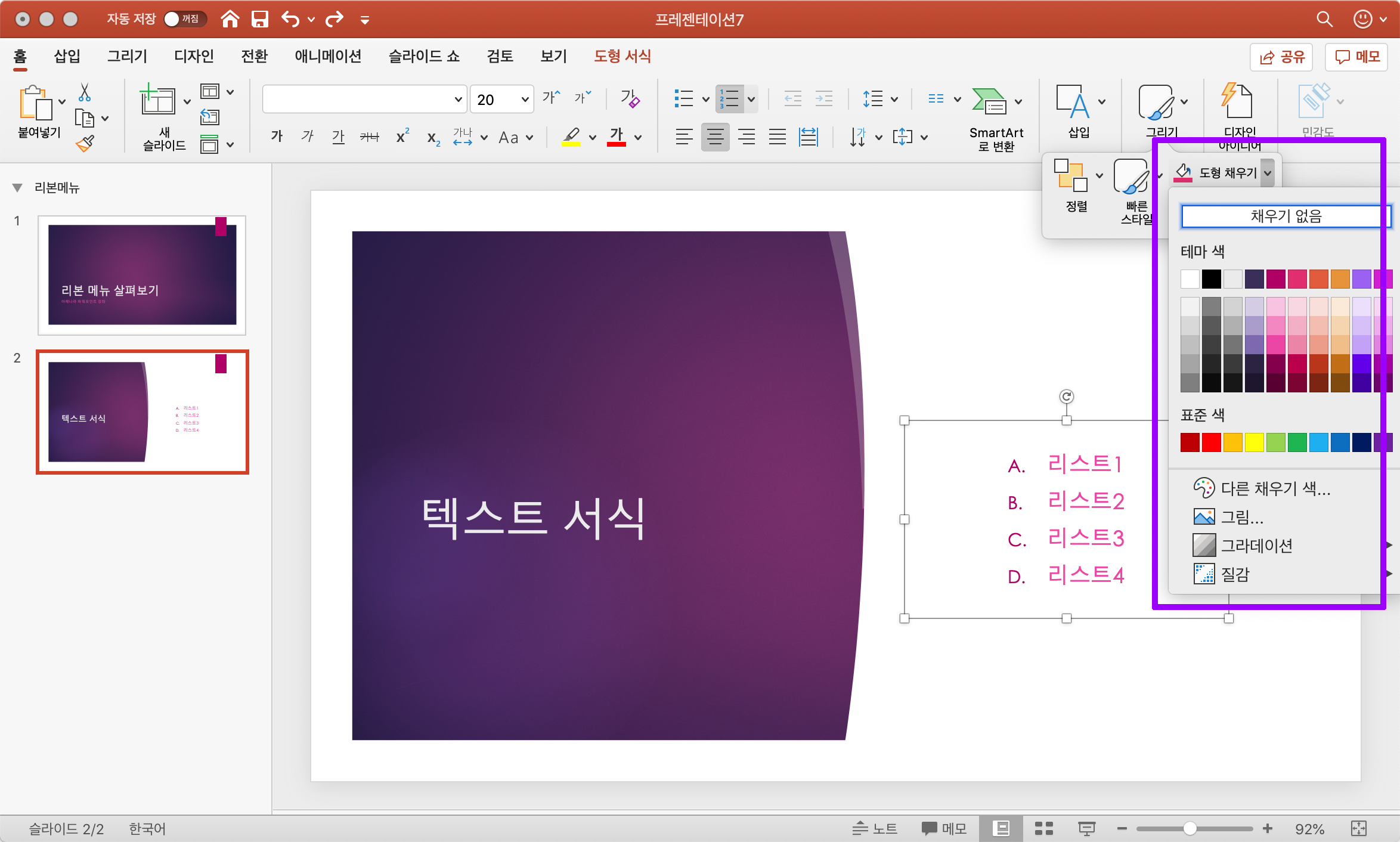Open the 도형 채우기 dropdown arrow
This screenshot has width=1400, height=842.
[x=1267, y=173]
